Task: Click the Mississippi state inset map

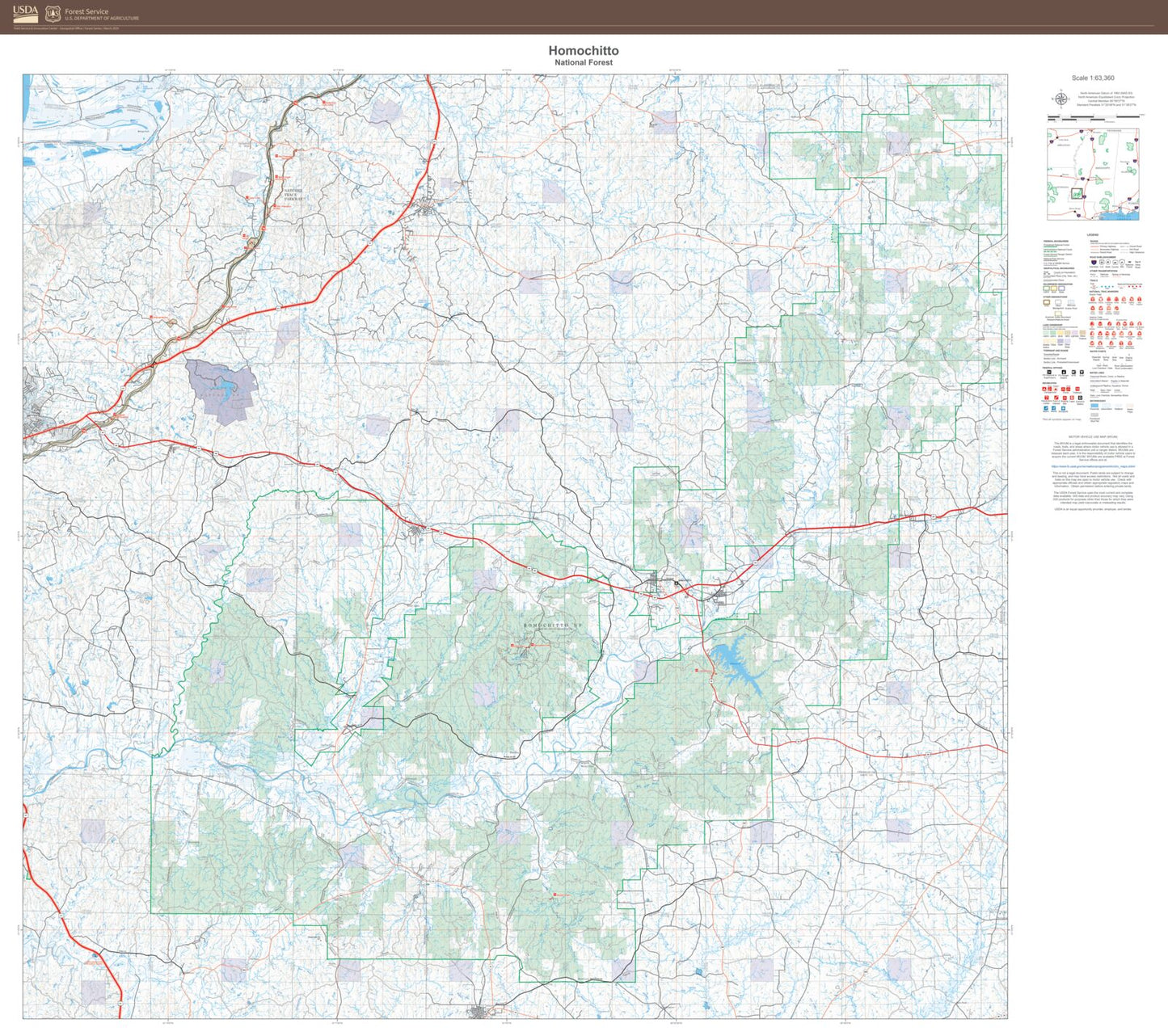Action: 1093,175
